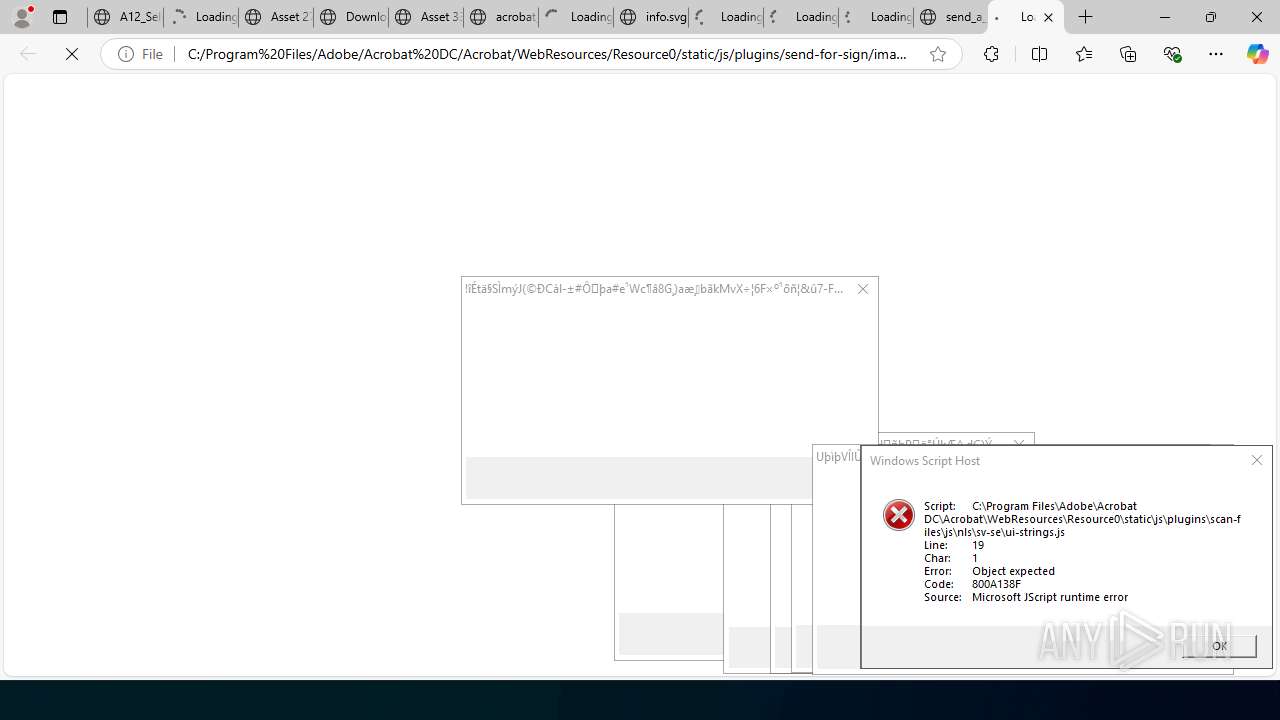
Task: Switch to the A12_Sel tab
Action: (126, 17)
